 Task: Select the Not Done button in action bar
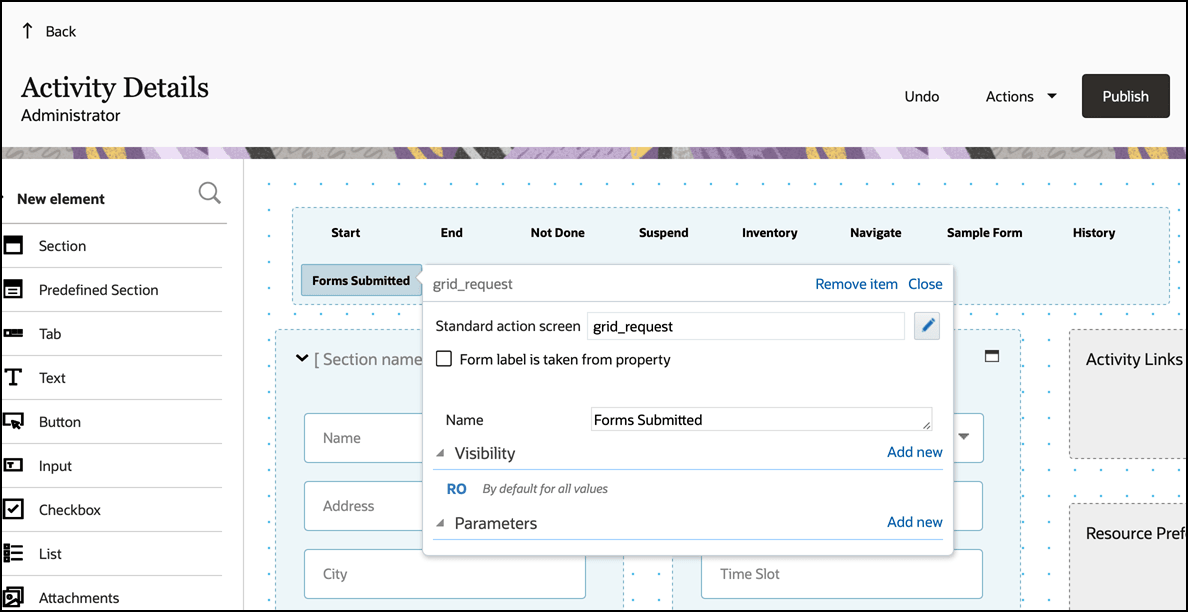coord(558,233)
